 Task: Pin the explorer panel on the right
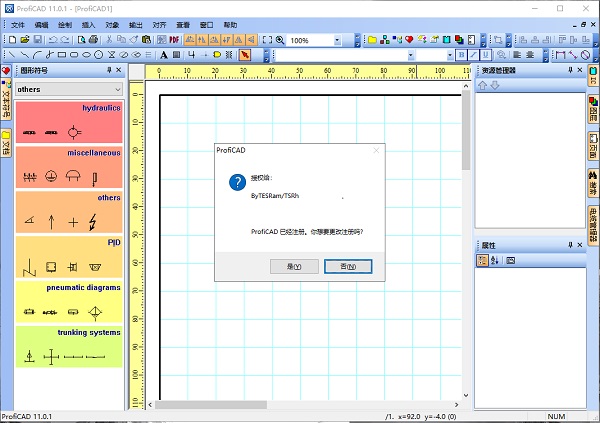click(570, 70)
